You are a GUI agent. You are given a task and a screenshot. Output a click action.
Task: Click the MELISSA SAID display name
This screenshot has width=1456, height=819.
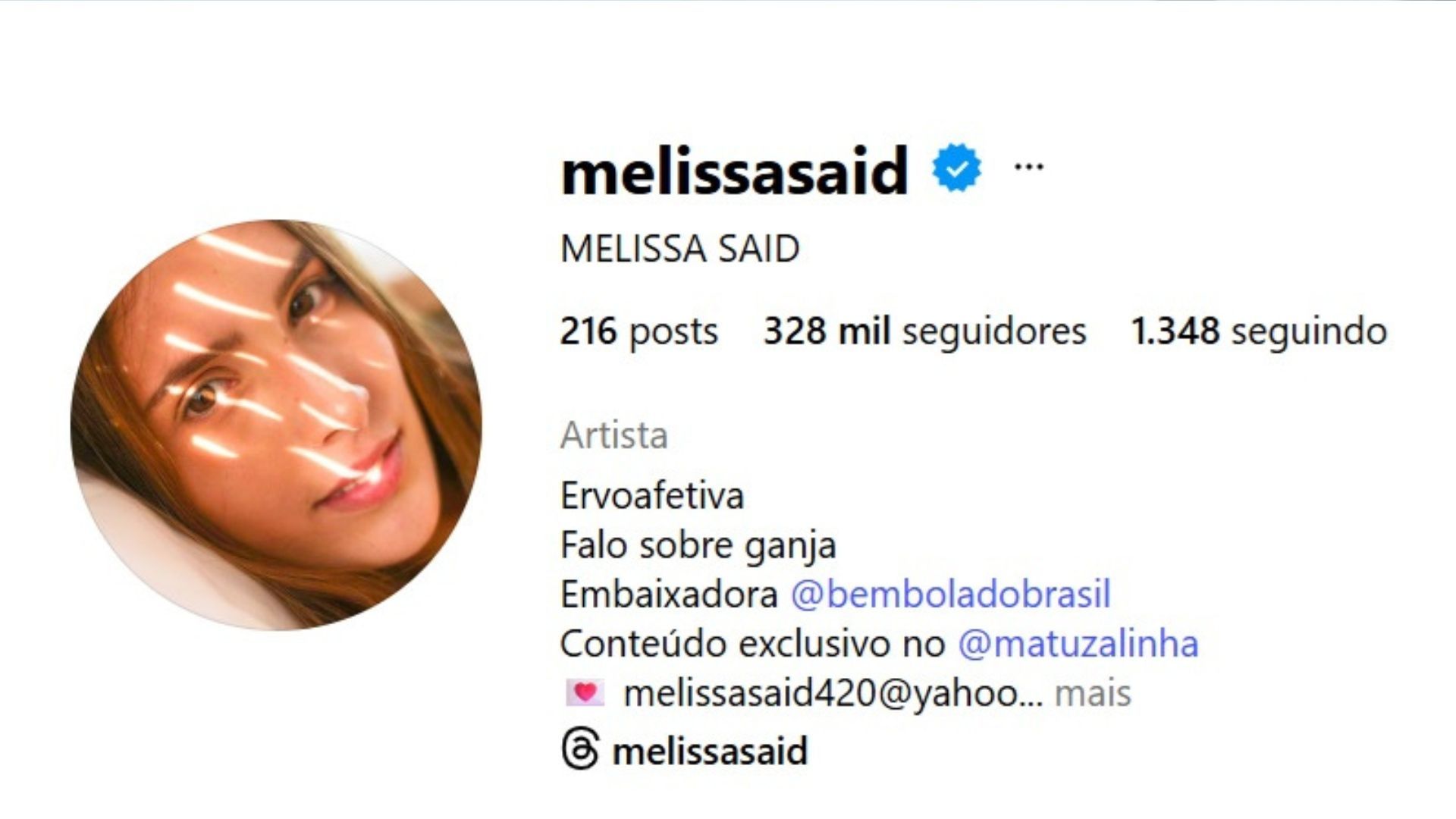[680, 249]
